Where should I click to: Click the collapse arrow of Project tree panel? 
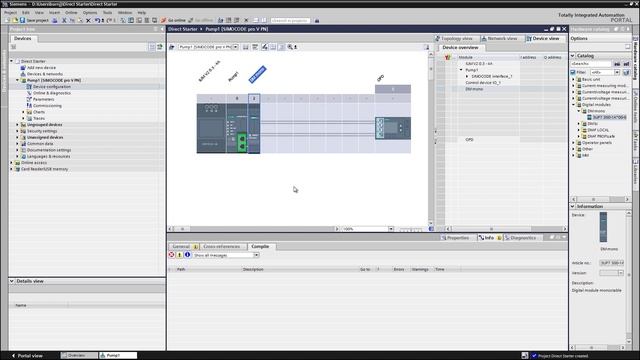click(162, 29)
